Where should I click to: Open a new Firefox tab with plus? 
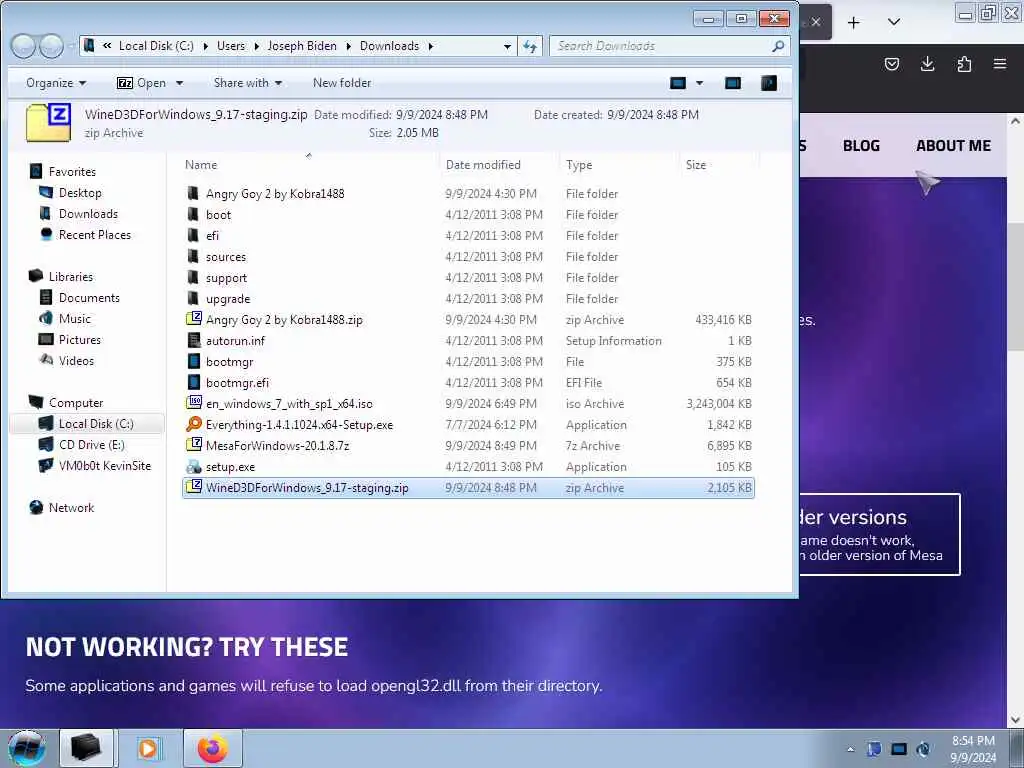854,22
